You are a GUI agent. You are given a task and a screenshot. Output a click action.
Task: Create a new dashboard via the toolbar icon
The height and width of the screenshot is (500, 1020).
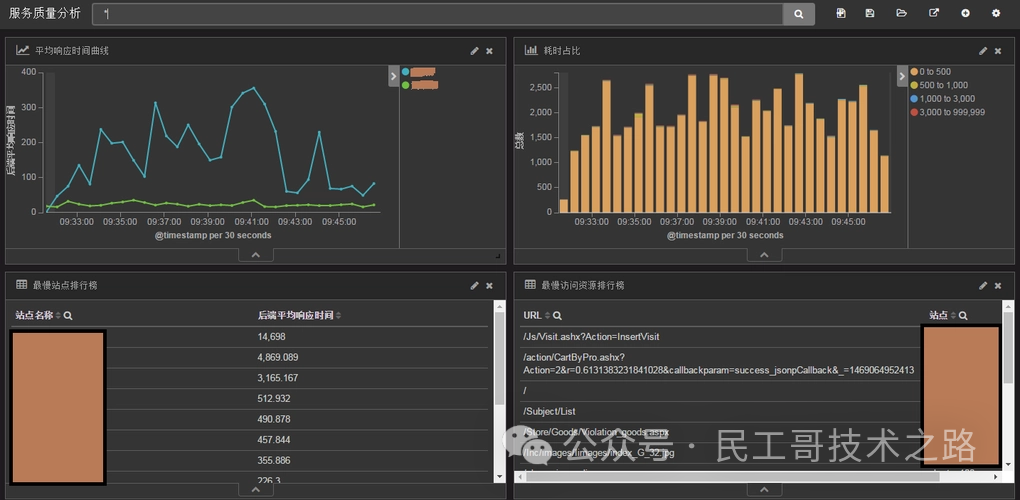pyautogui.click(x=840, y=13)
